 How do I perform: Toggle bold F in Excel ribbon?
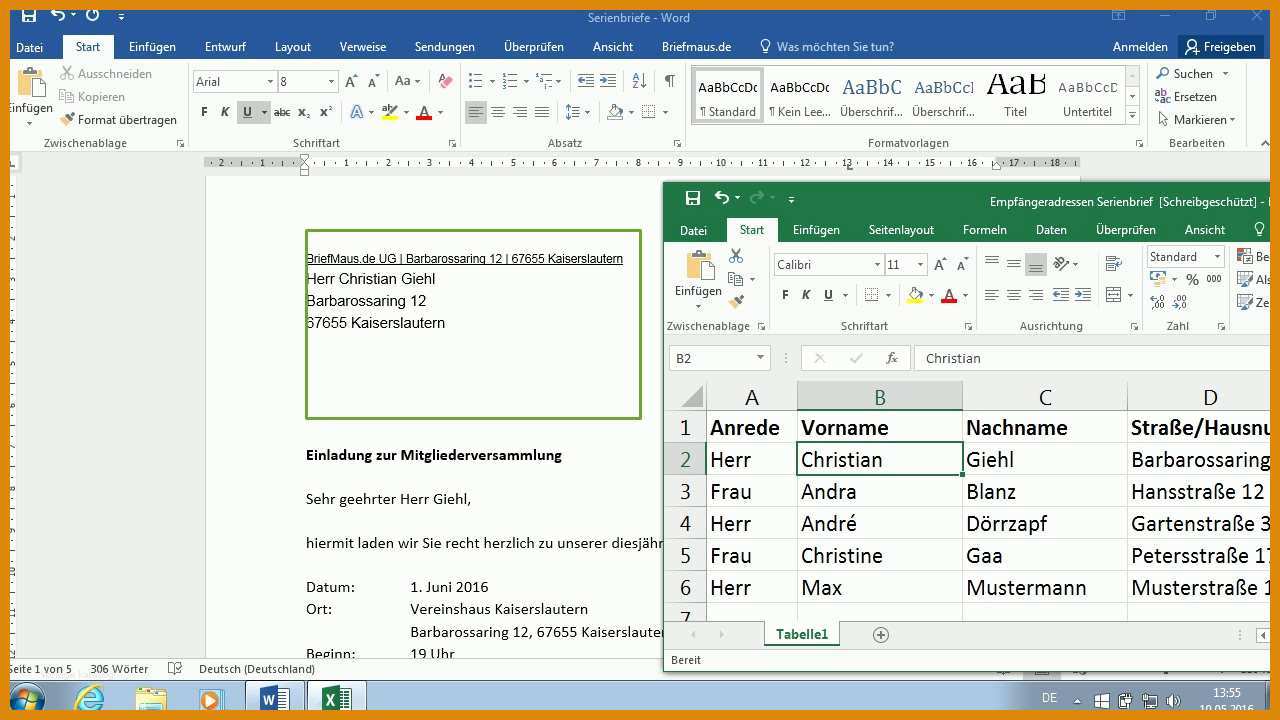click(x=785, y=295)
